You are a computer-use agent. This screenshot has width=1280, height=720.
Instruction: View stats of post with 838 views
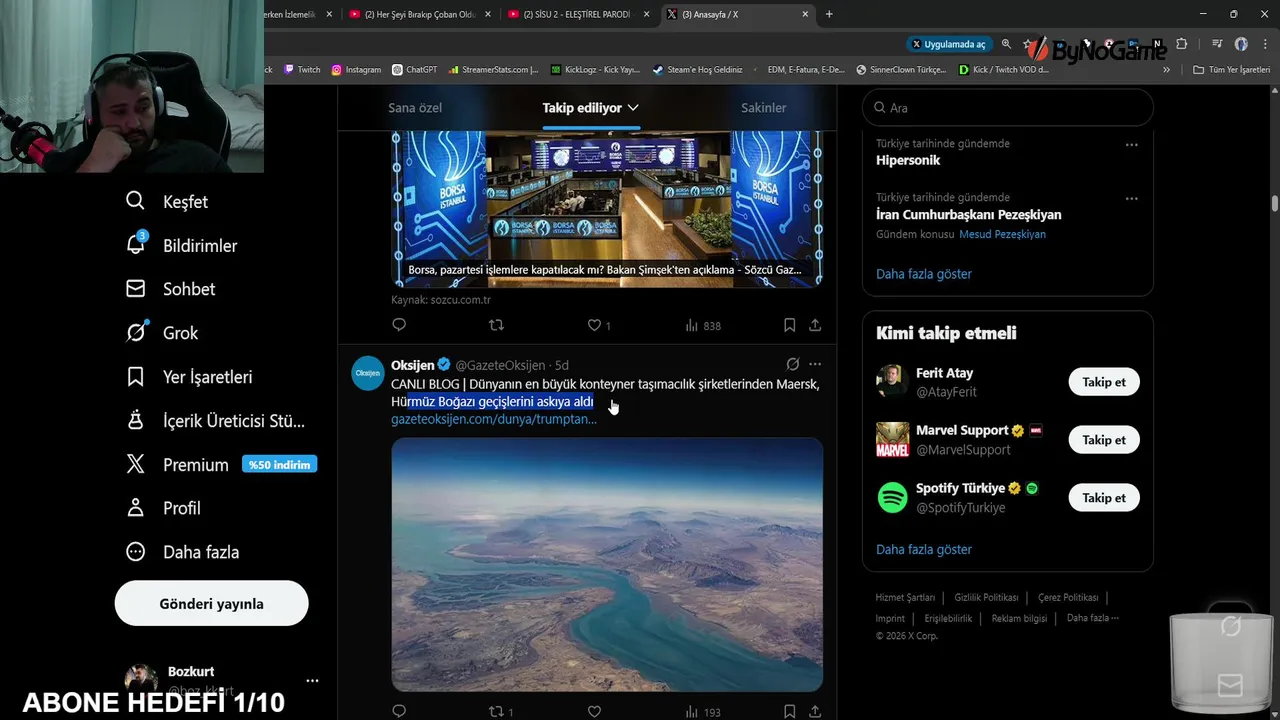pos(703,325)
